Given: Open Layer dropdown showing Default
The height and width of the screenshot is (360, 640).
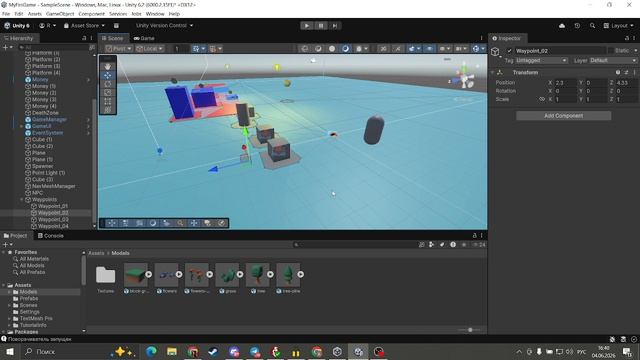Looking at the screenshot, I should pos(613,60).
